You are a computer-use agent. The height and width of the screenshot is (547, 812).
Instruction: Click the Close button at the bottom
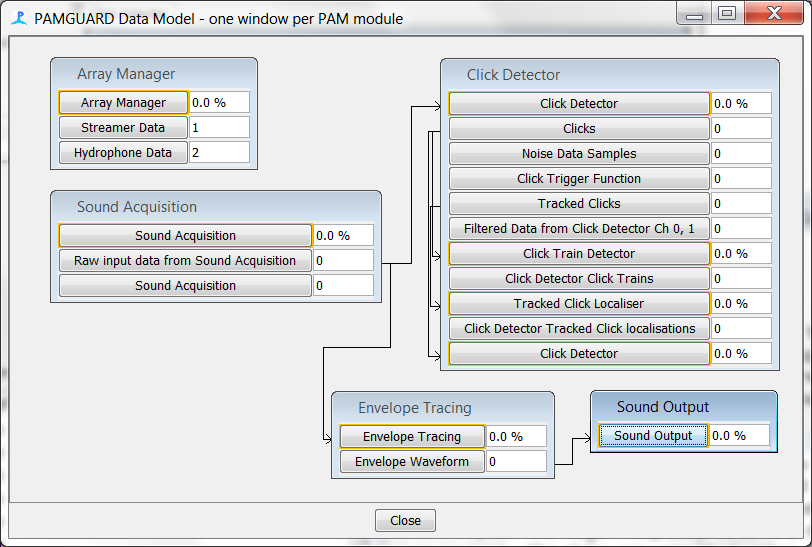pyautogui.click(x=405, y=520)
